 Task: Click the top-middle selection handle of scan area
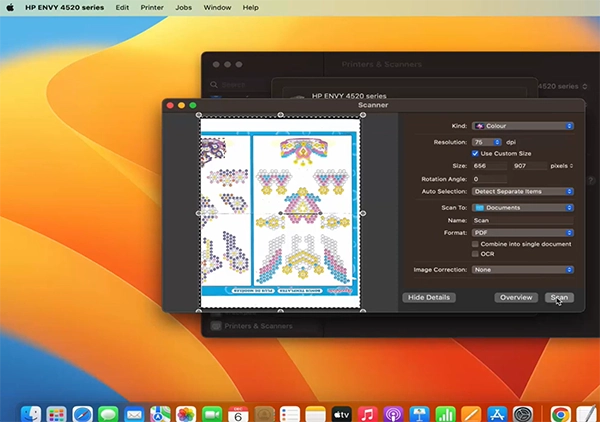coord(280,115)
